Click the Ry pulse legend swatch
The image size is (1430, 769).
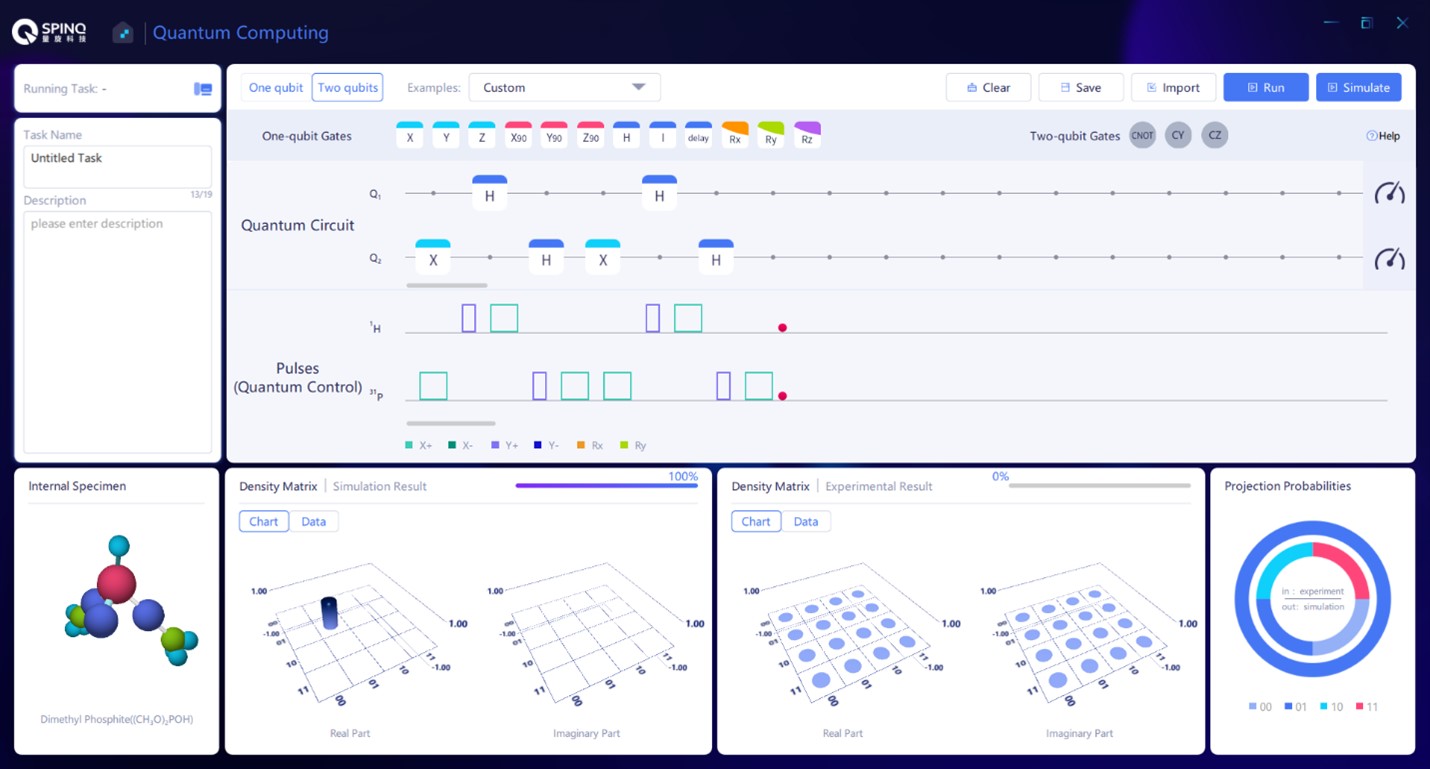pos(624,445)
